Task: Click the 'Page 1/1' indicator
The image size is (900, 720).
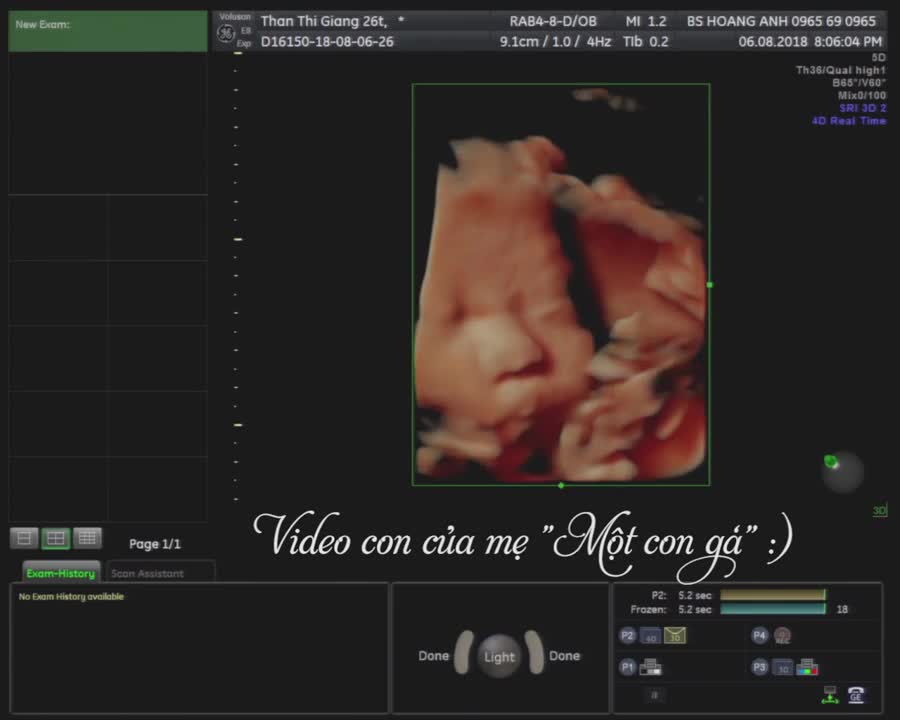Action: [154, 544]
